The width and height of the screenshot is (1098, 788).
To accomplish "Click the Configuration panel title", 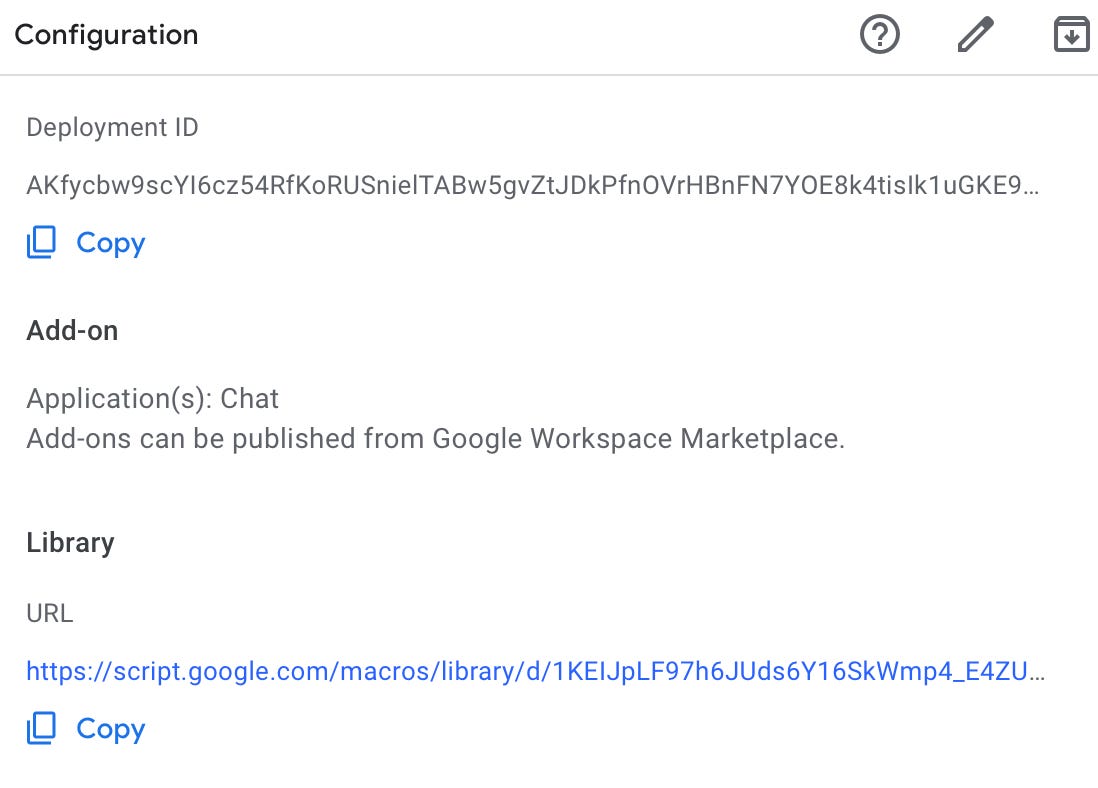I will click(x=106, y=35).
